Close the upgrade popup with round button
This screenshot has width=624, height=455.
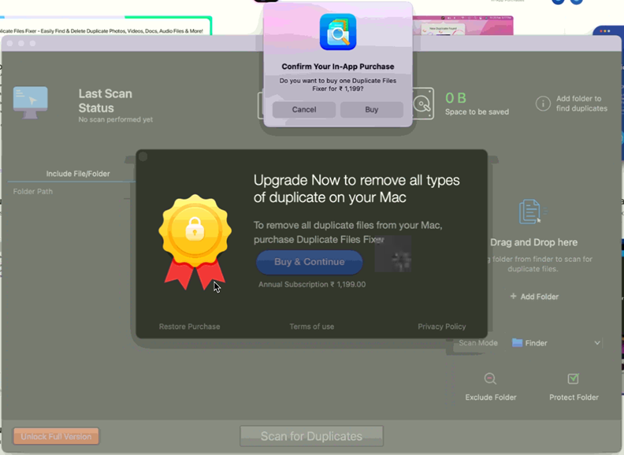(143, 157)
